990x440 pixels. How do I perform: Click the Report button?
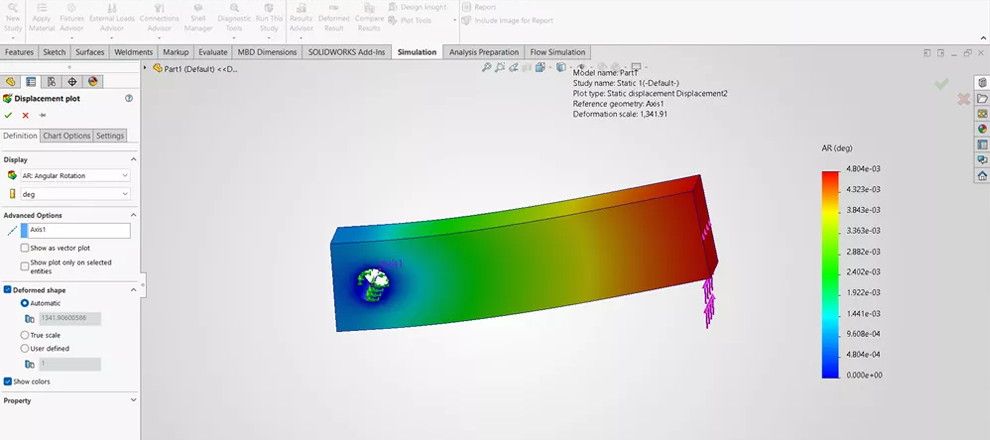tap(479, 7)
